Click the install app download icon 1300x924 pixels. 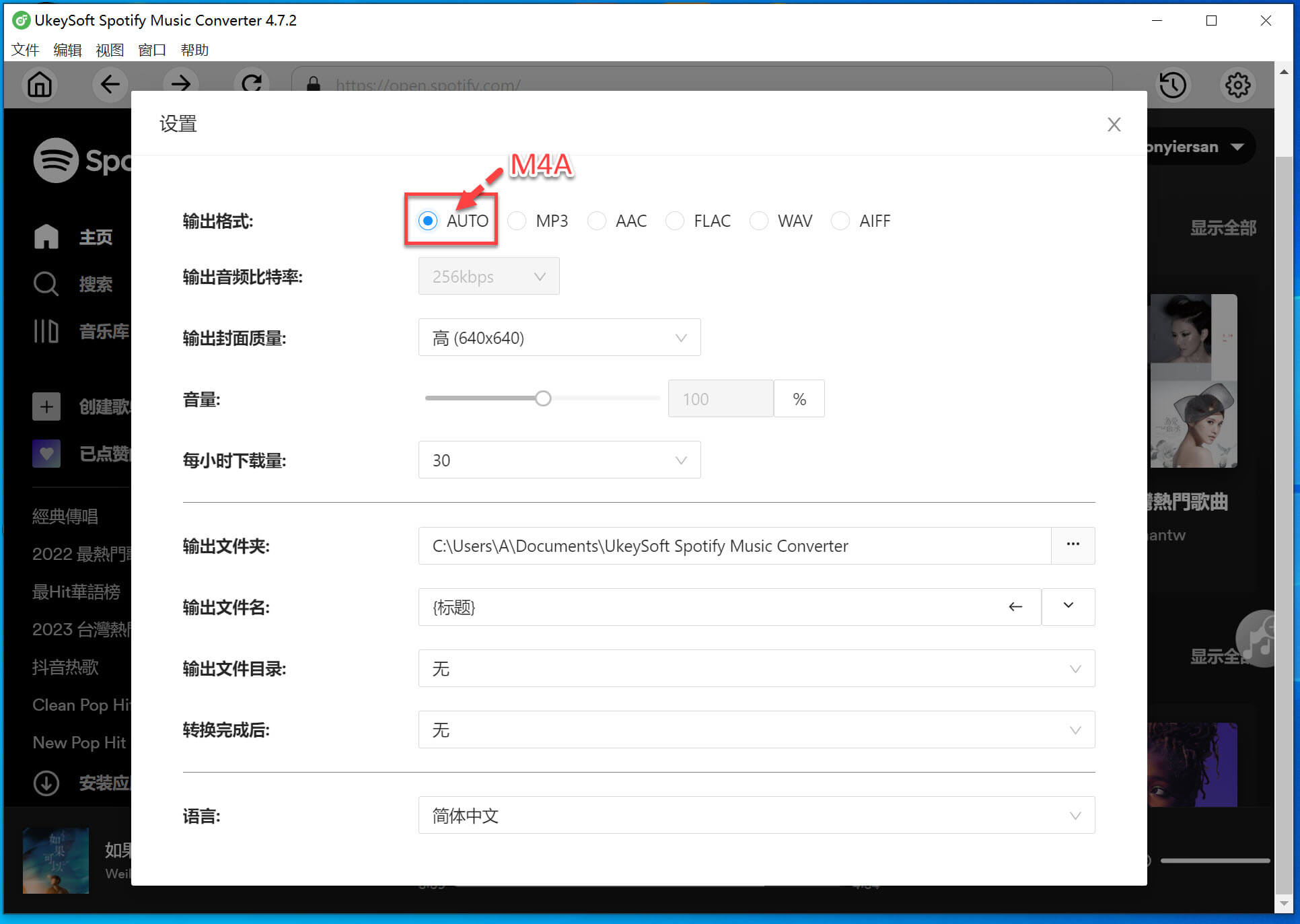pyautogui.click(x=46, y=783)
